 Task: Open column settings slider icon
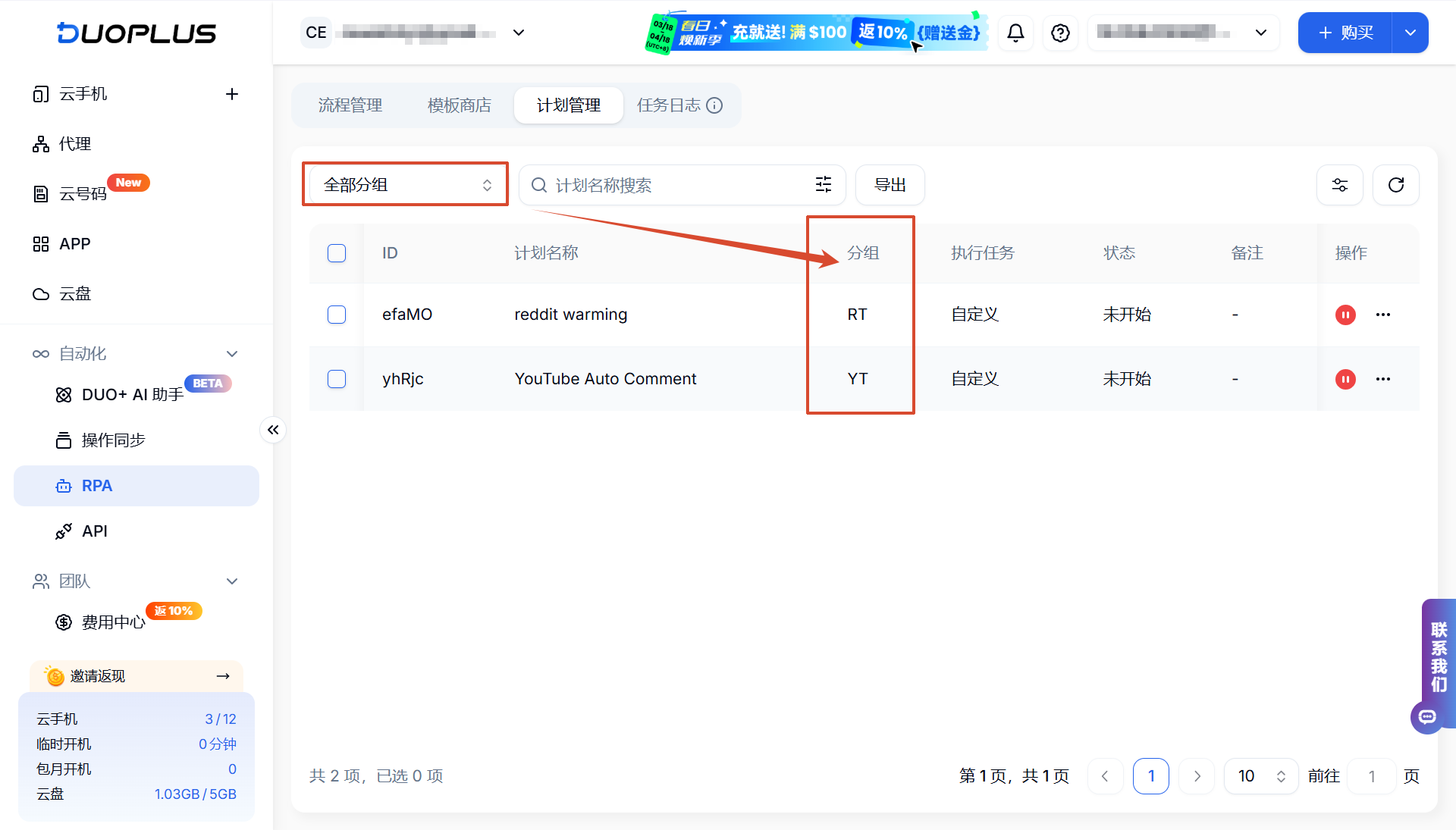1339,185
